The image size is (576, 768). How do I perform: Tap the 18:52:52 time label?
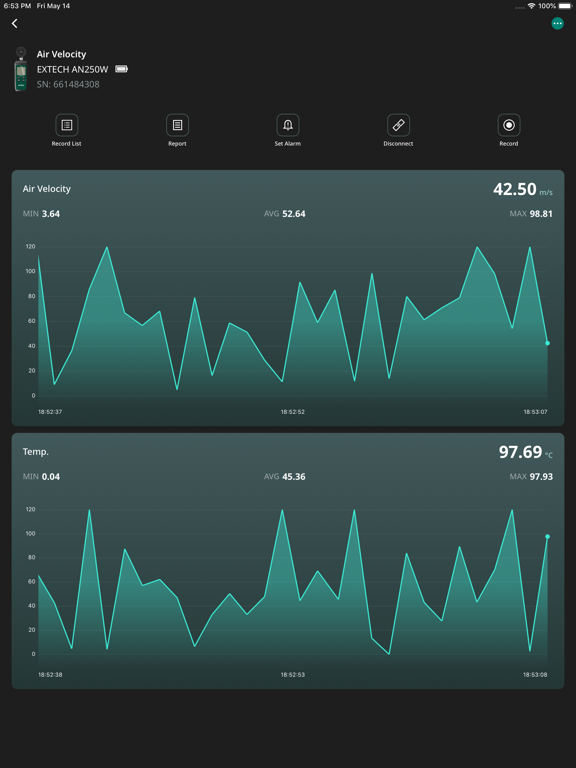pyautogui.click(x=292, y=412)
